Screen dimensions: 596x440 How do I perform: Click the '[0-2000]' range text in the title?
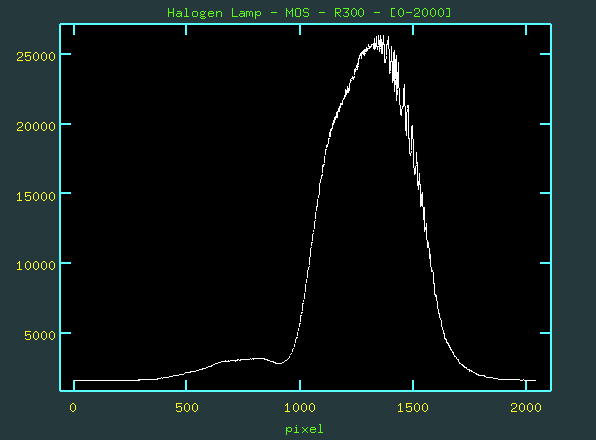click(x=421, y=13)
